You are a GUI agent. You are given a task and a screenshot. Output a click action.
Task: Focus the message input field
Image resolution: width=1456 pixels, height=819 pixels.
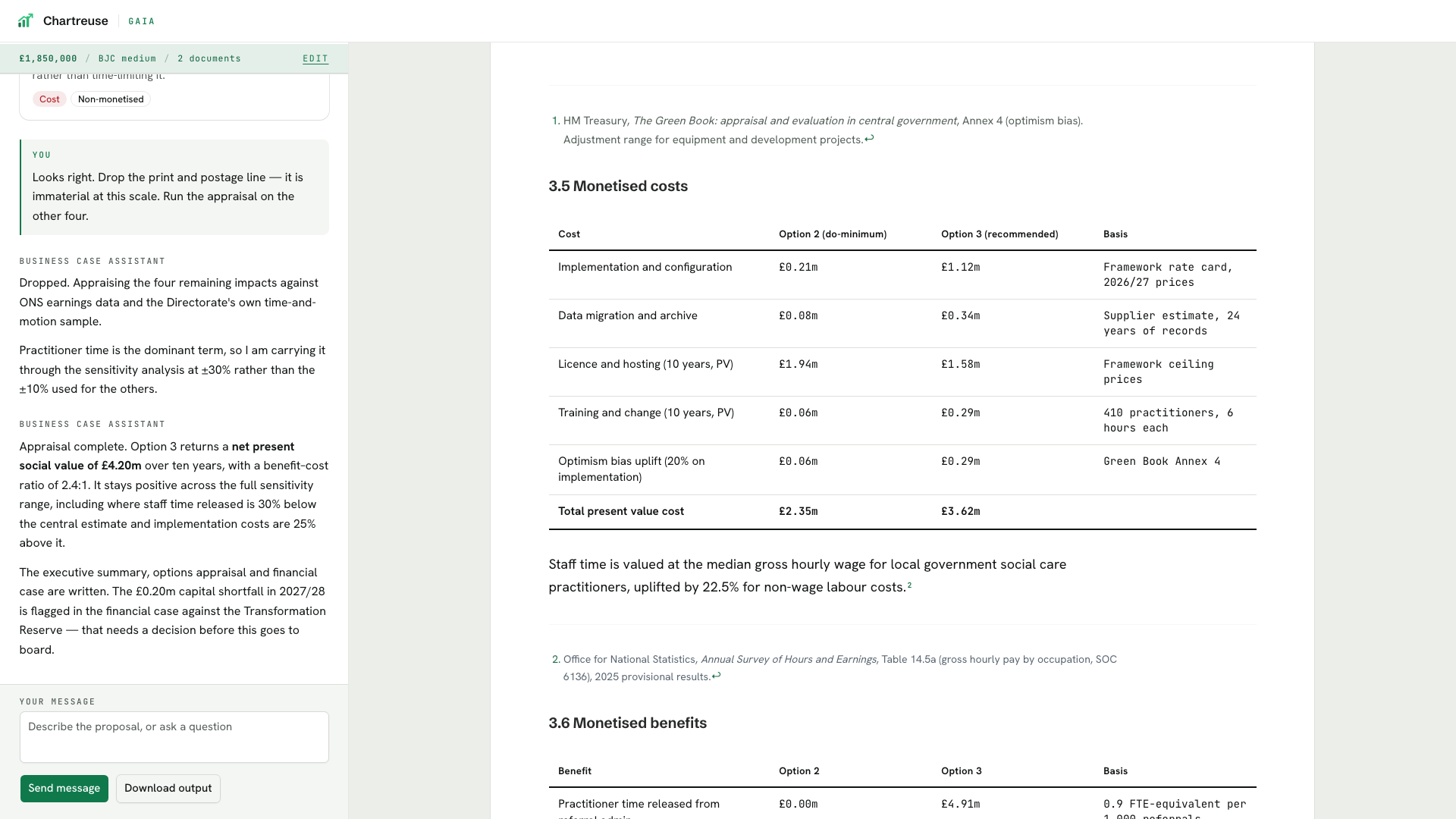coord(174,737)
